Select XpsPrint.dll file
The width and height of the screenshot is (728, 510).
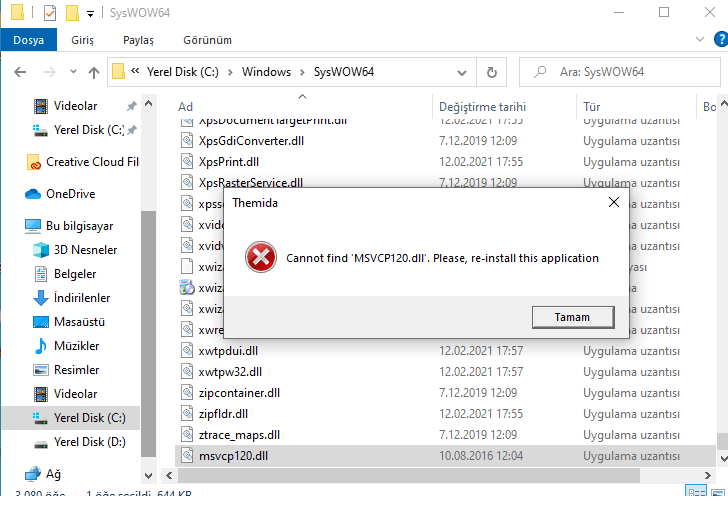tap(229, 162)
